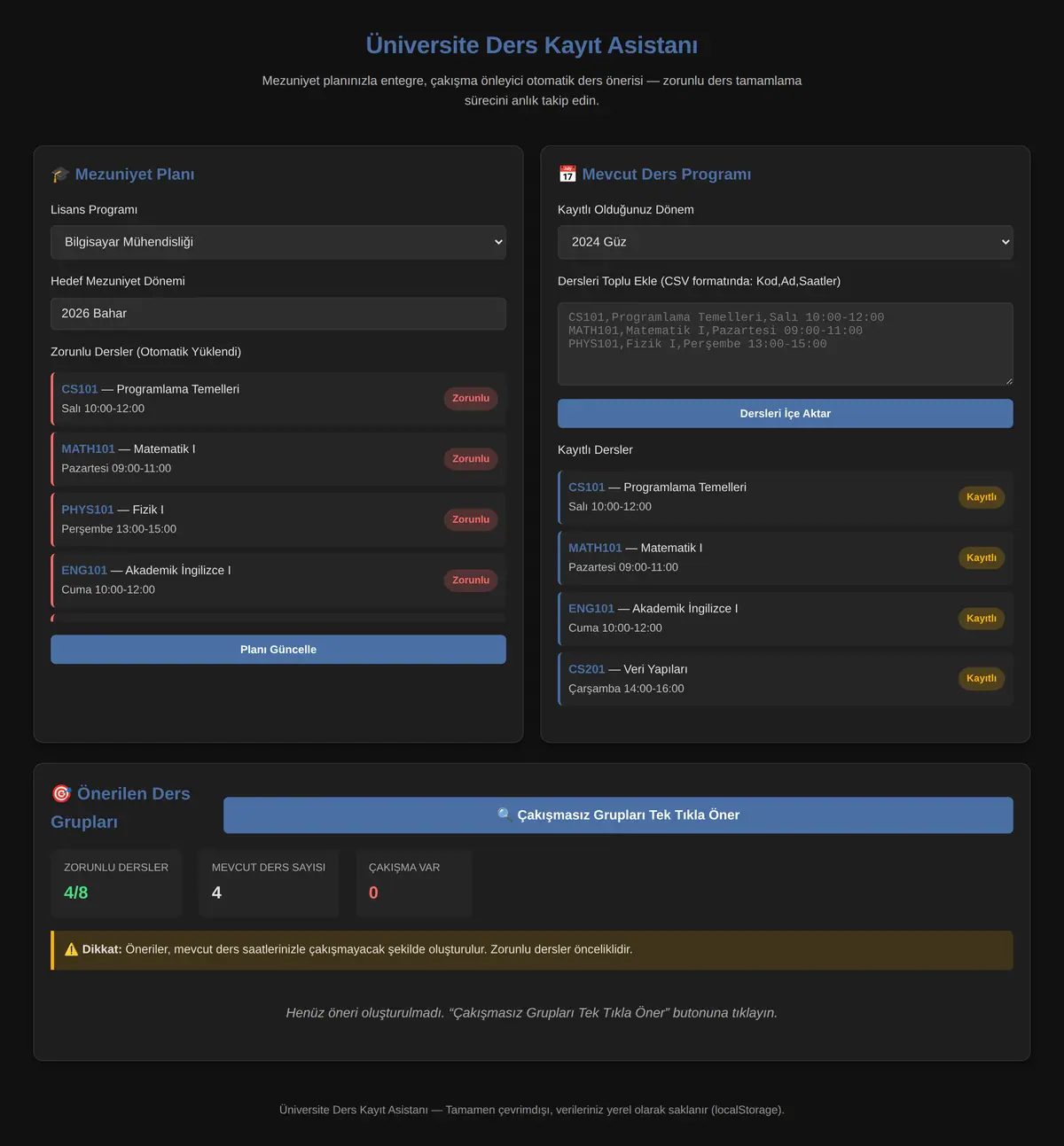The width and height of the screenshot is (1064, 1146).
Task: Click the Dersleri İçe Aktar button
Action: click(x=786, y=414)
